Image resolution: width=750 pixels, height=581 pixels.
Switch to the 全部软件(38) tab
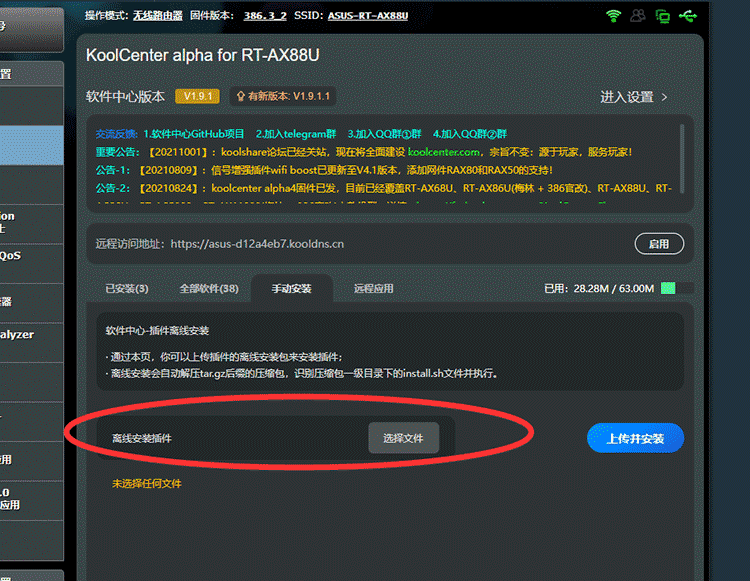[x=209, y=289]
